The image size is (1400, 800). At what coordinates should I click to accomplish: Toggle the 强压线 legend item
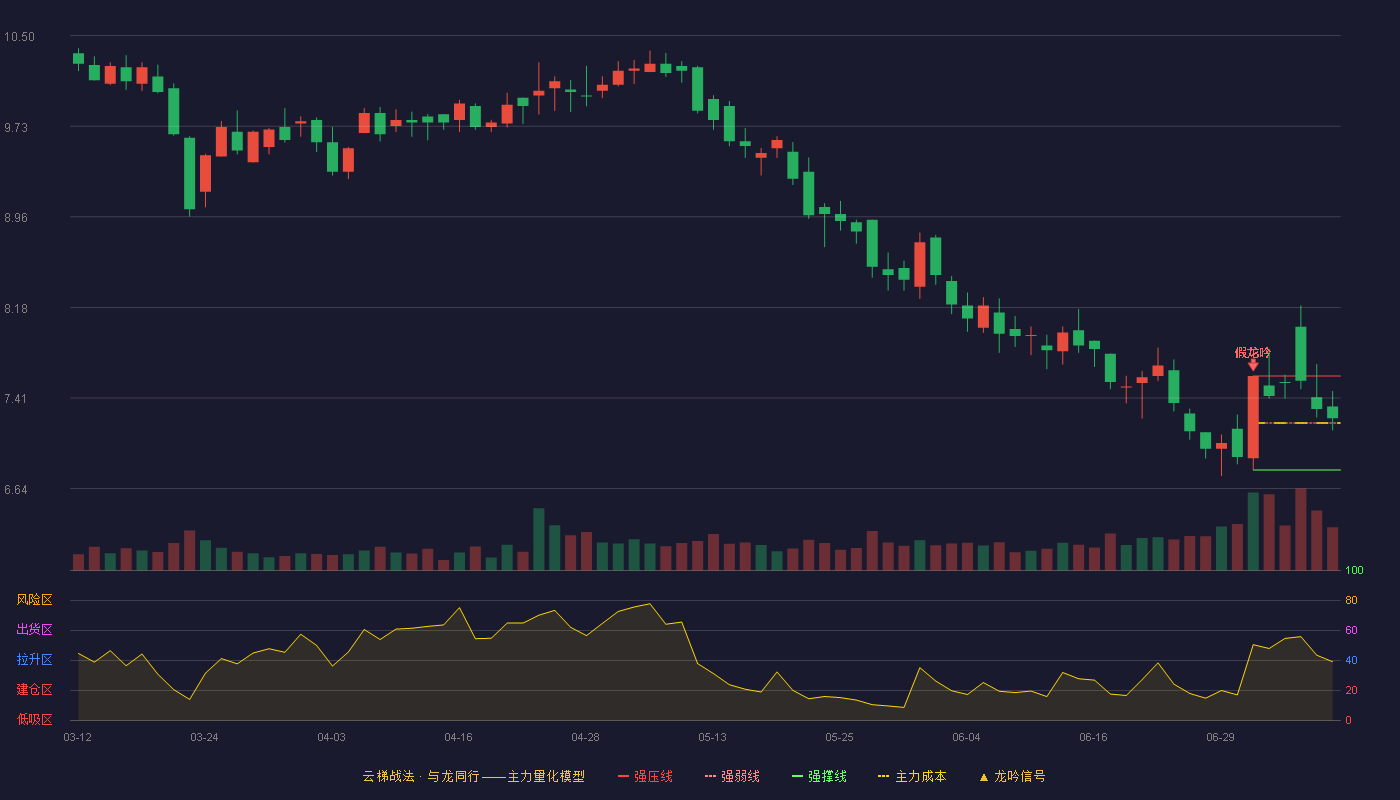click(x=645, y=776)
